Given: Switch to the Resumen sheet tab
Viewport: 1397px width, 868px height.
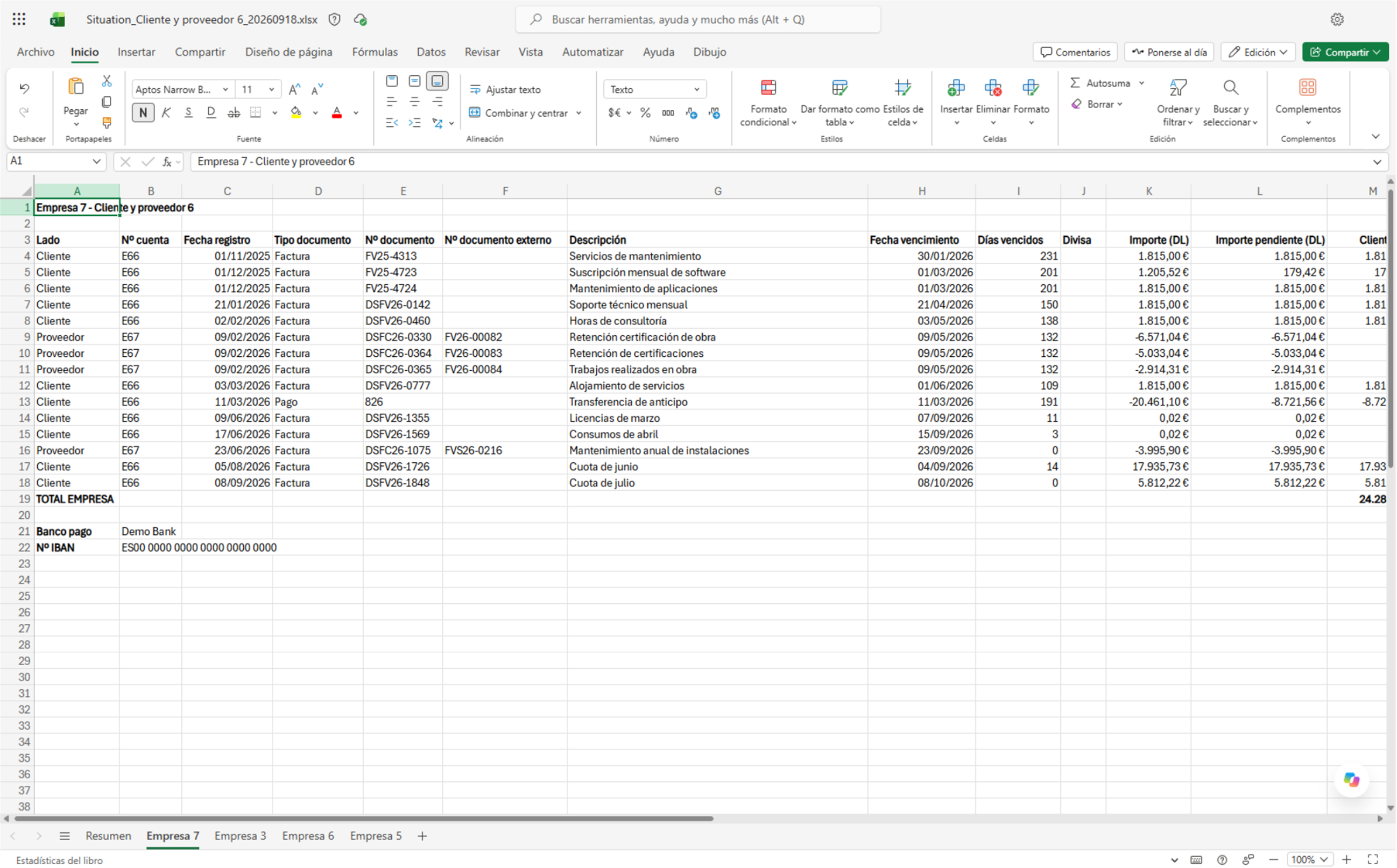Looking at the screenshot, I should coord(108,836).
